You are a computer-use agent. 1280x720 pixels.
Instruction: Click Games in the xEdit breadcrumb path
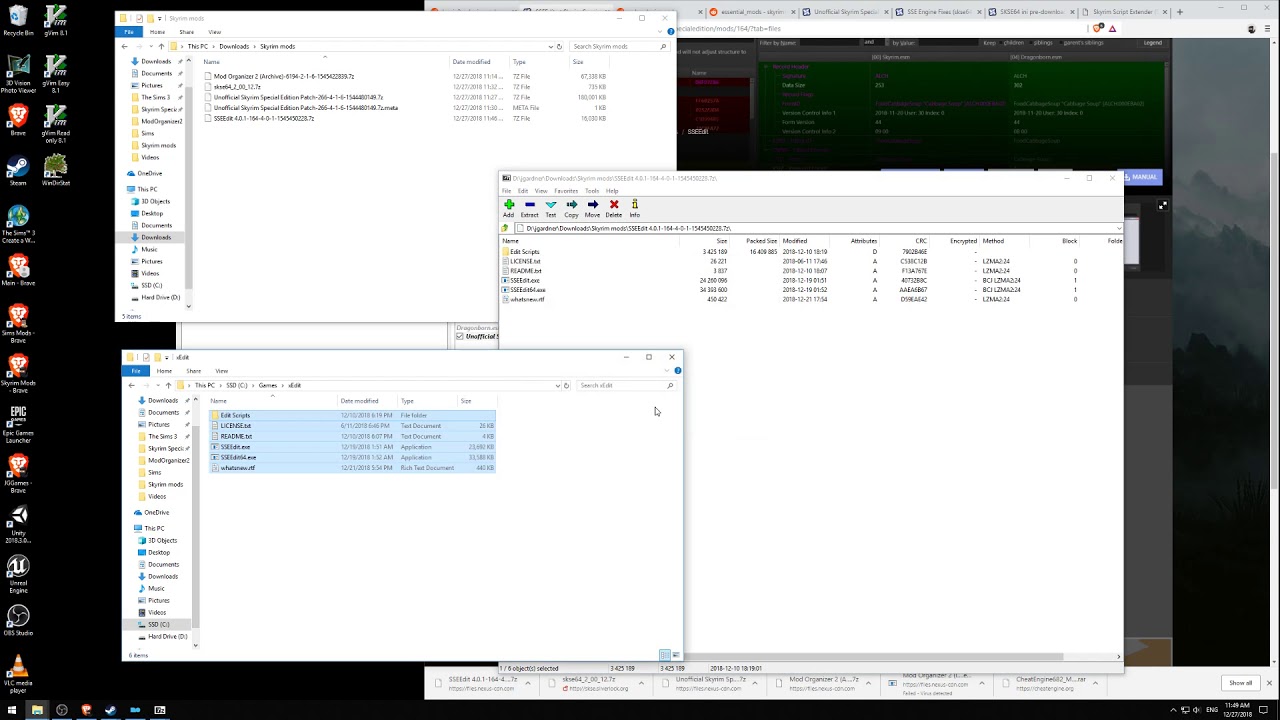pos(268,385)
